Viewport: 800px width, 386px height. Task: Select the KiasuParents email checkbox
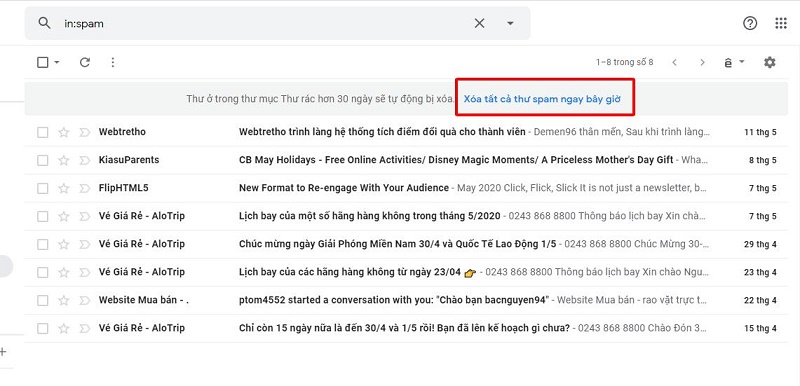coord(43,161)
